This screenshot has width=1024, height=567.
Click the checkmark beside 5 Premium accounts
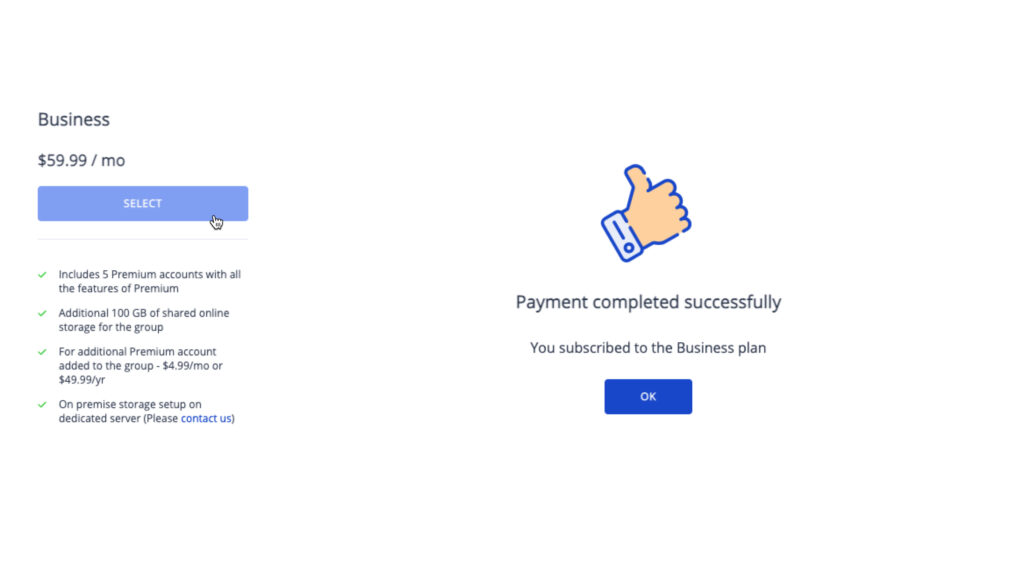(42, 275)
